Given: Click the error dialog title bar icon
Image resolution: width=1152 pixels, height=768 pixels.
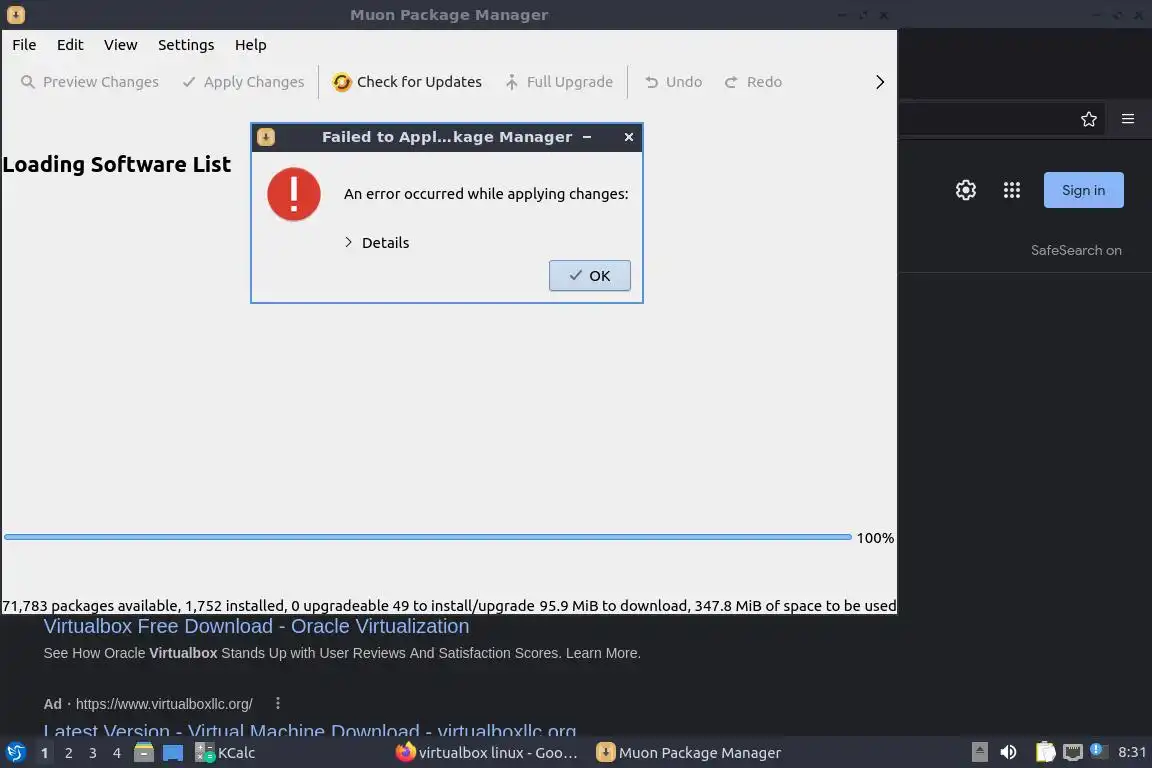Looking at the screenshot, I should (x=266, y=137).
